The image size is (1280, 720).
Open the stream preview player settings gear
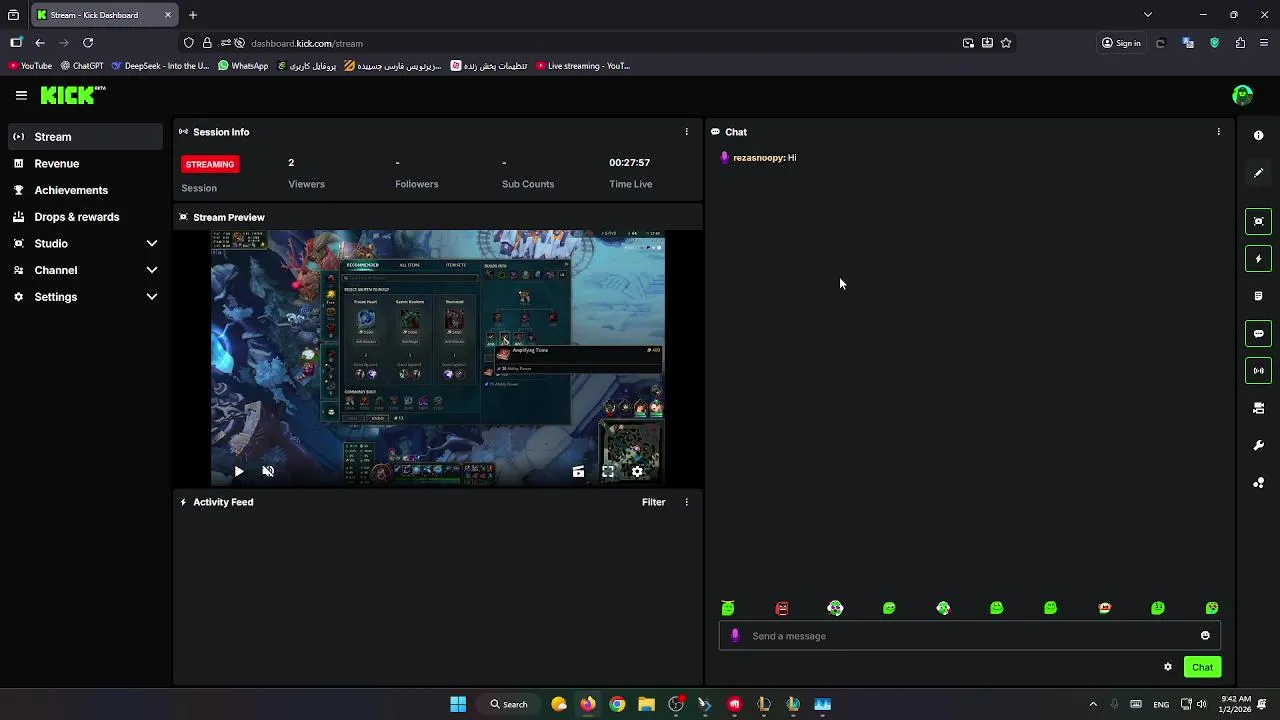point(637,471)
